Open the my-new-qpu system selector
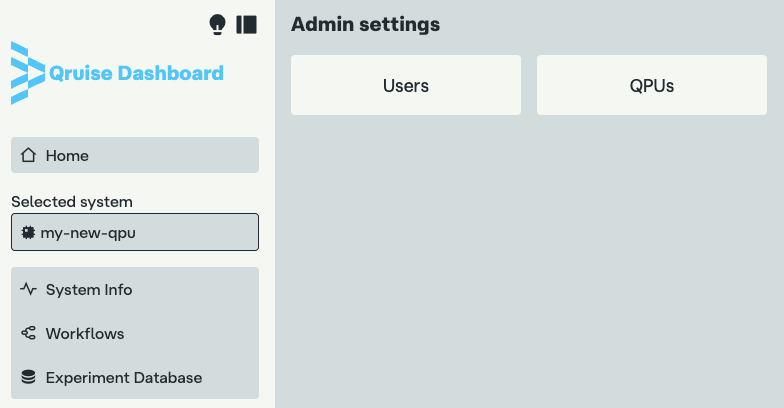 pyautogui.click(x=135, y=232)
